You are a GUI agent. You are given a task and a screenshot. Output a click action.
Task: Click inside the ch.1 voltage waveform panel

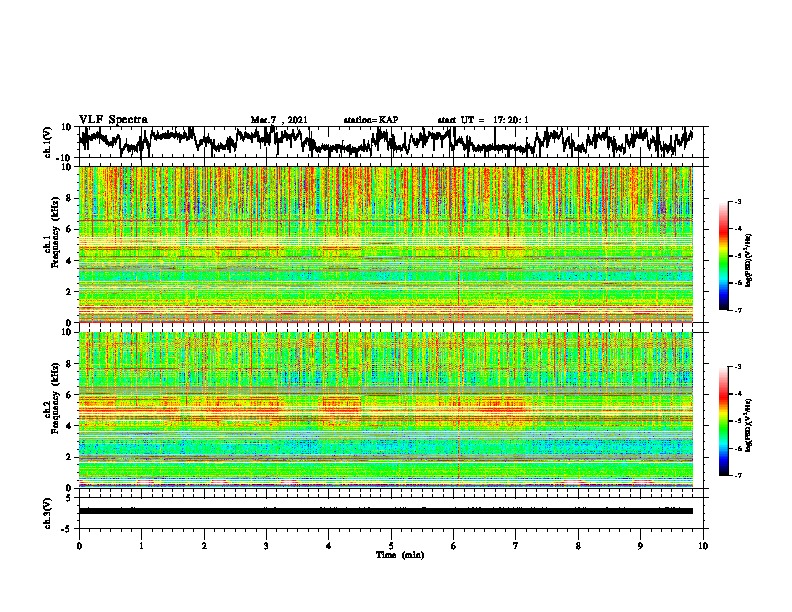[x=391, y=142]
